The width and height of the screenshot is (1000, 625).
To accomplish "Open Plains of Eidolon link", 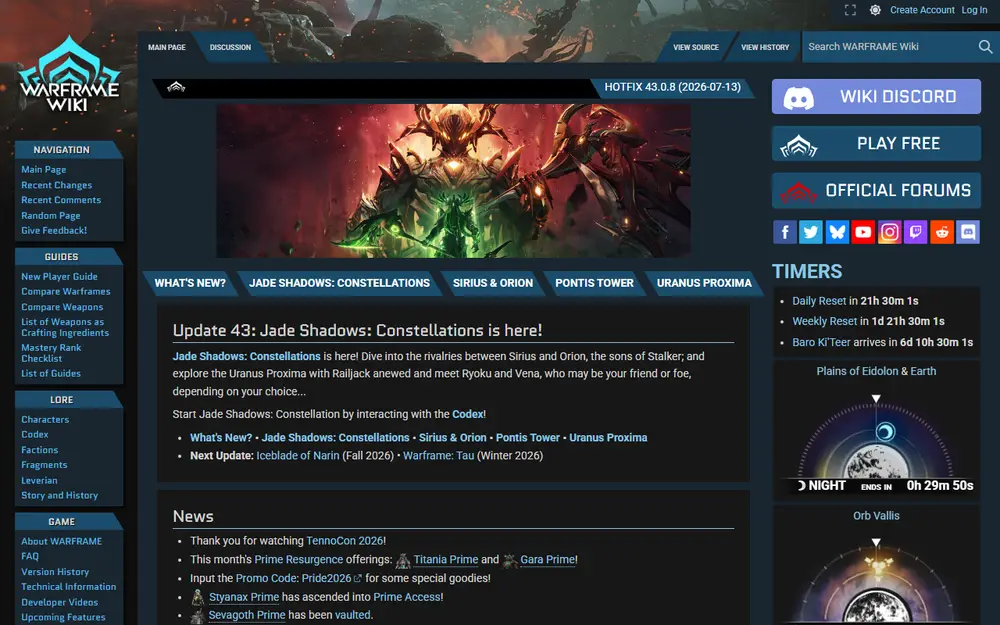I will (857, 371).
